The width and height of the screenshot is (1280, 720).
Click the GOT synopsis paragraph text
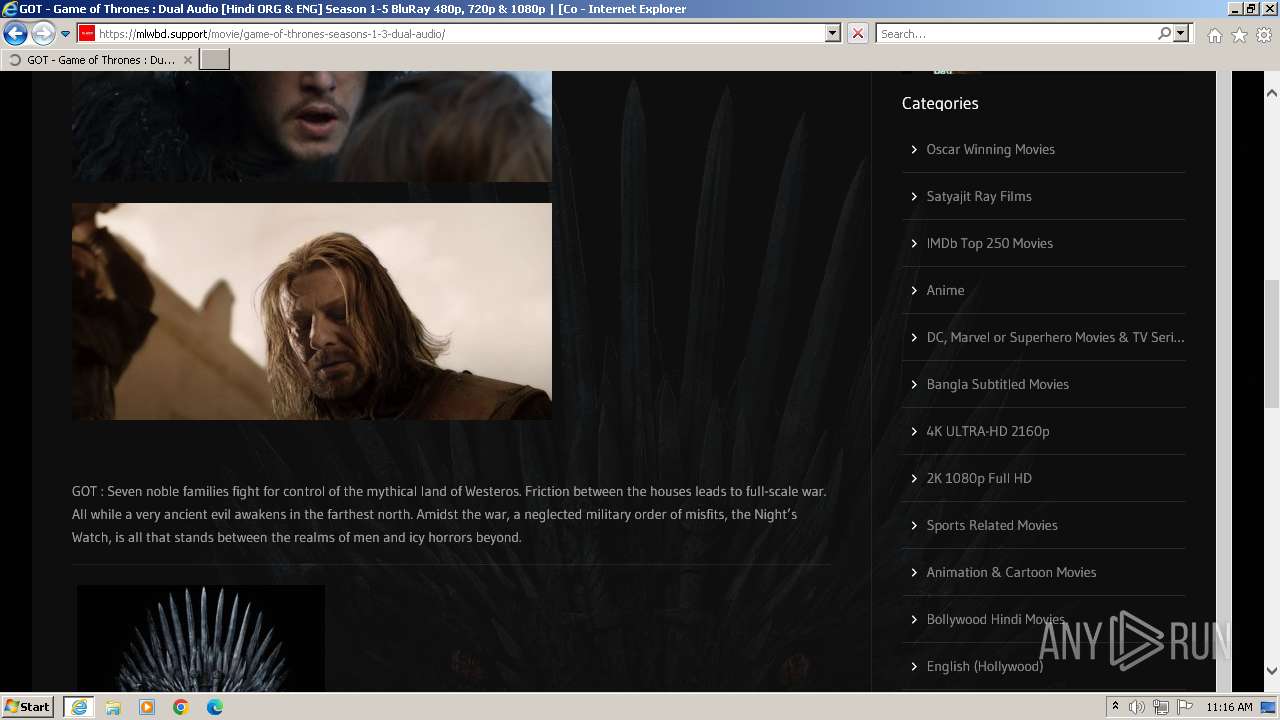pos(450,514)
